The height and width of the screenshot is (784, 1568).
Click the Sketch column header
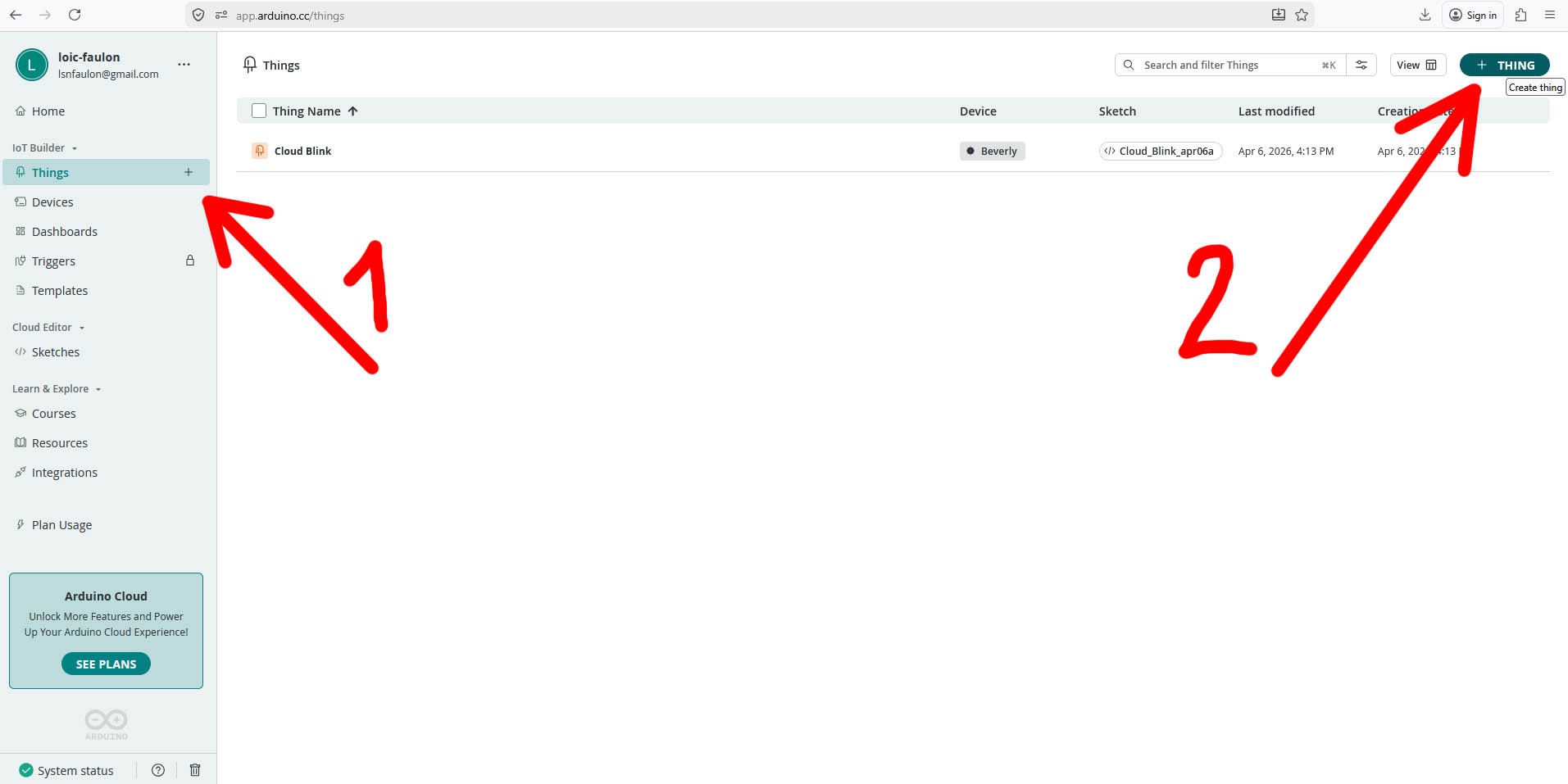coord(1117,111)
